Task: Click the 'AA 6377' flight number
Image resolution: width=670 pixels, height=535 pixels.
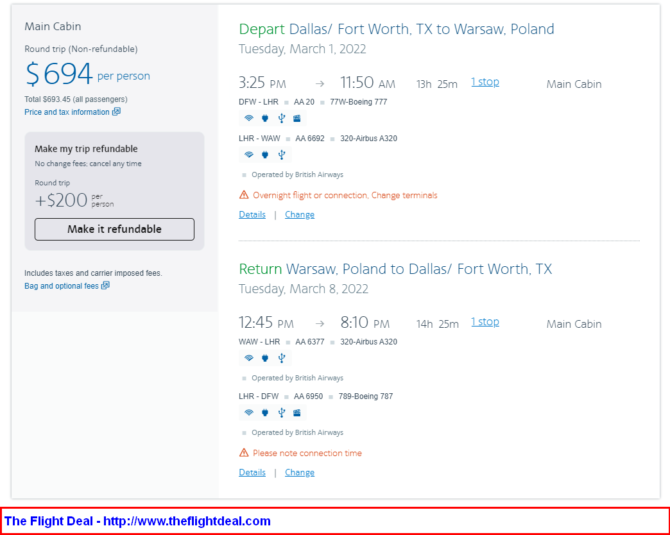Action: point(310,342)
